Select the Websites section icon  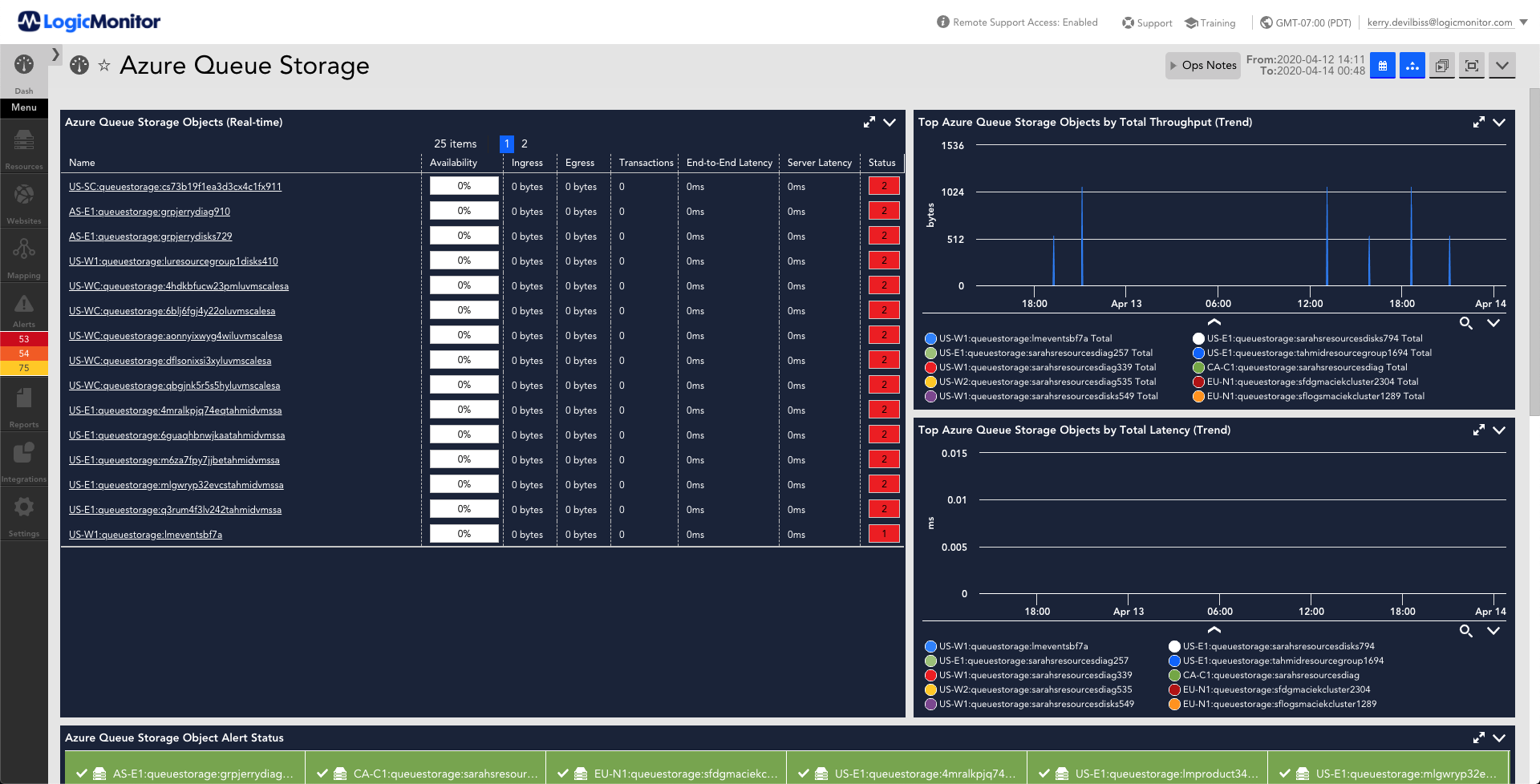(23, 199)
